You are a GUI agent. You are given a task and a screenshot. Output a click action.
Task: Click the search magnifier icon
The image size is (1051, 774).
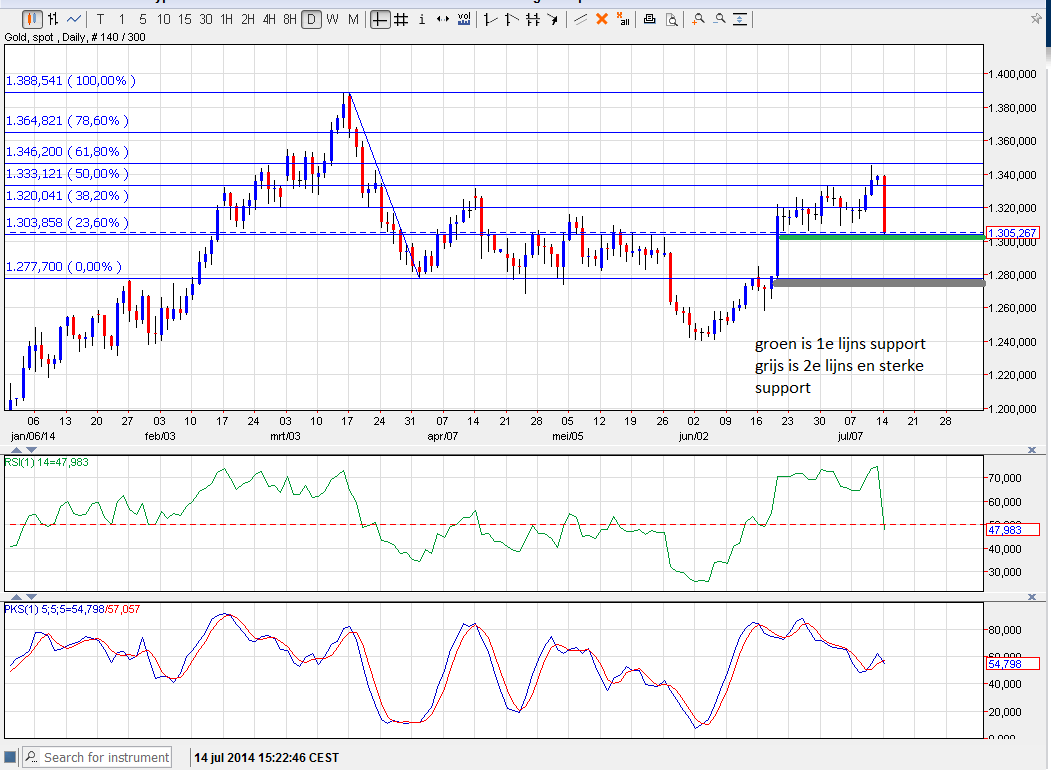click(x=32, y=757)
